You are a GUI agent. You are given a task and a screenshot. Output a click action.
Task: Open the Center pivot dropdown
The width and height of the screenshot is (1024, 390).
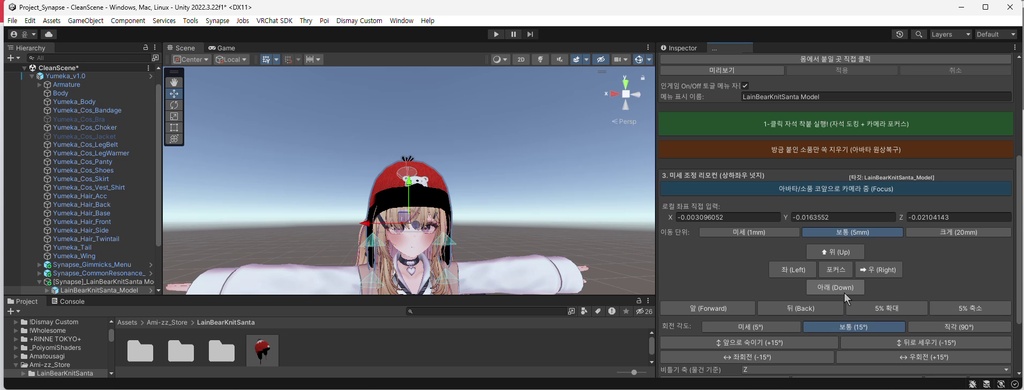pyautogui.click(x=191, y=59)
